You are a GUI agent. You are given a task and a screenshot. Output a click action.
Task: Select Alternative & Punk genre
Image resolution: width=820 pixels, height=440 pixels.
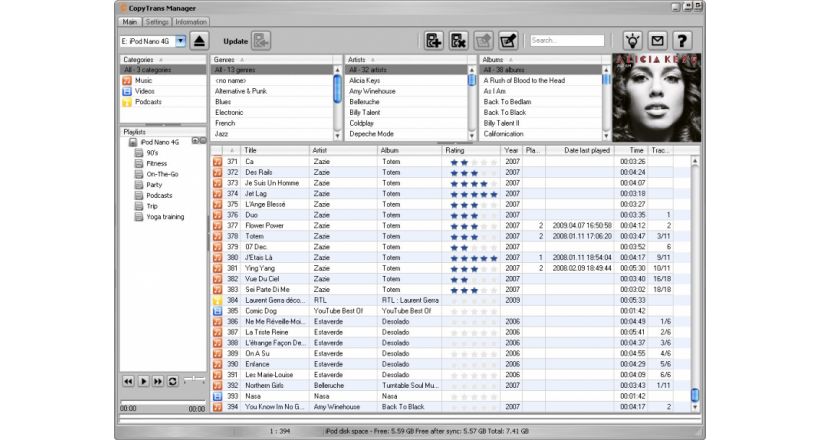coord(272,91)
